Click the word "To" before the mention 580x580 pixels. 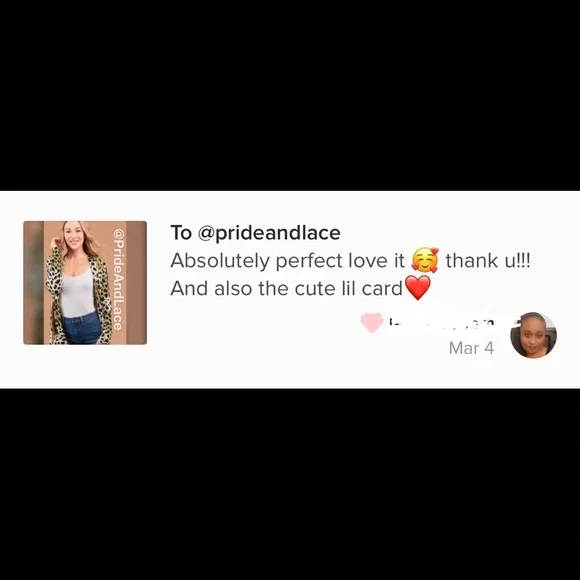(x=181, y=233)
